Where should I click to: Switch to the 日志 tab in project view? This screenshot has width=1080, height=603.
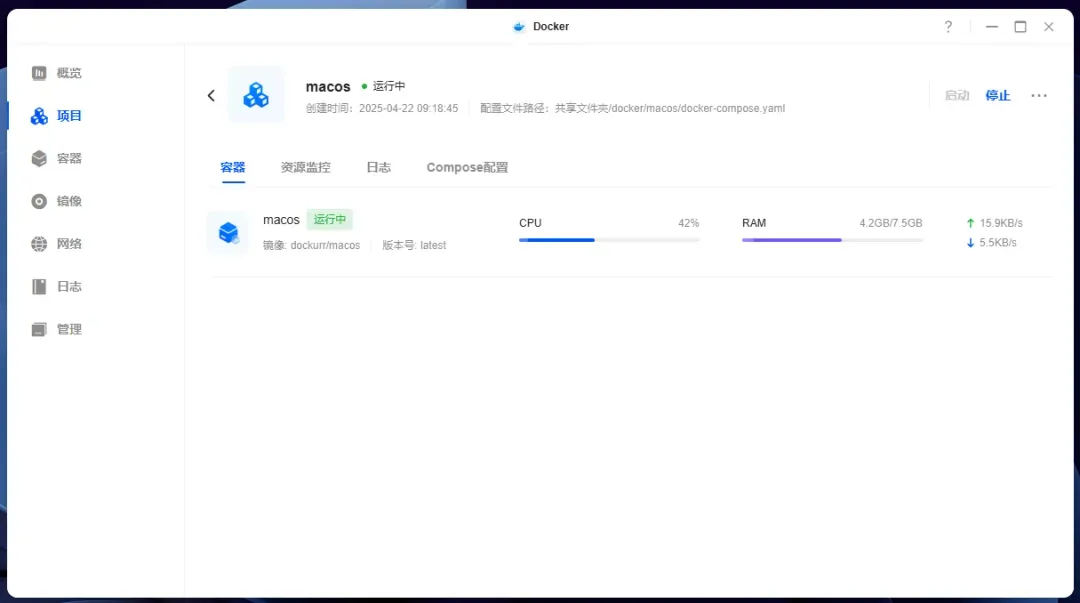379,167
